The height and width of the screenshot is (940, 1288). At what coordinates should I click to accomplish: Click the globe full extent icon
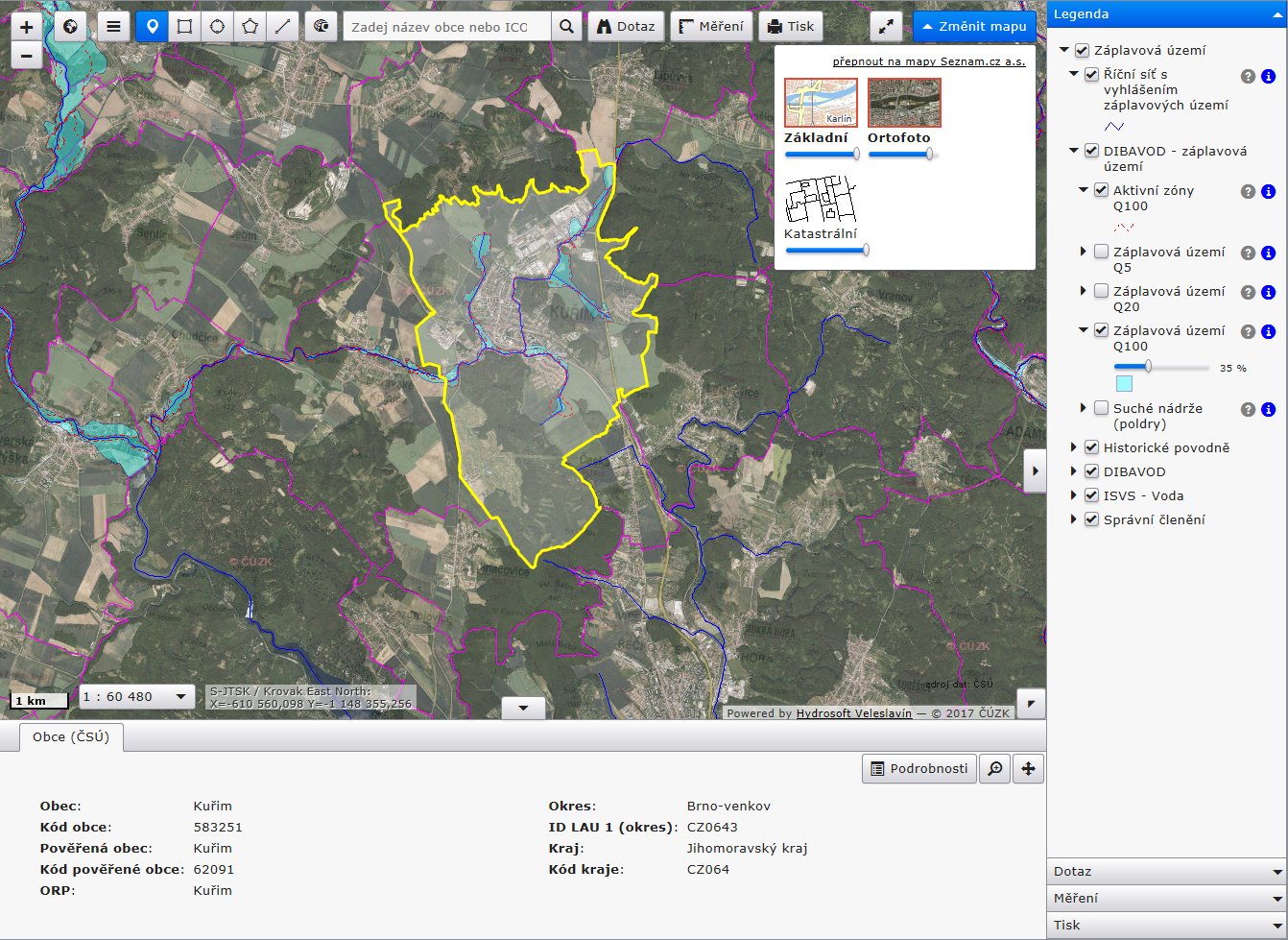(70, 27)
